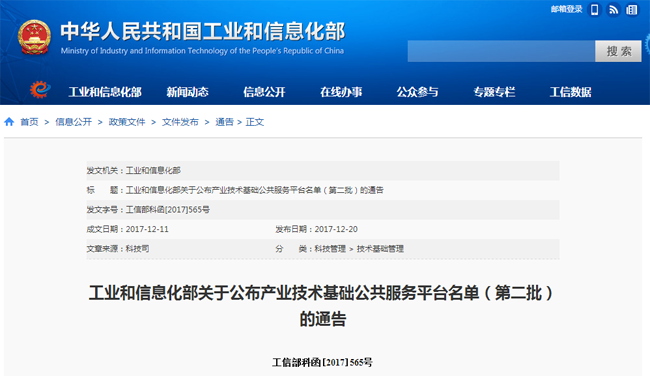Open the mobile version phone icon

pyautogui.click(x=594, y=10)
